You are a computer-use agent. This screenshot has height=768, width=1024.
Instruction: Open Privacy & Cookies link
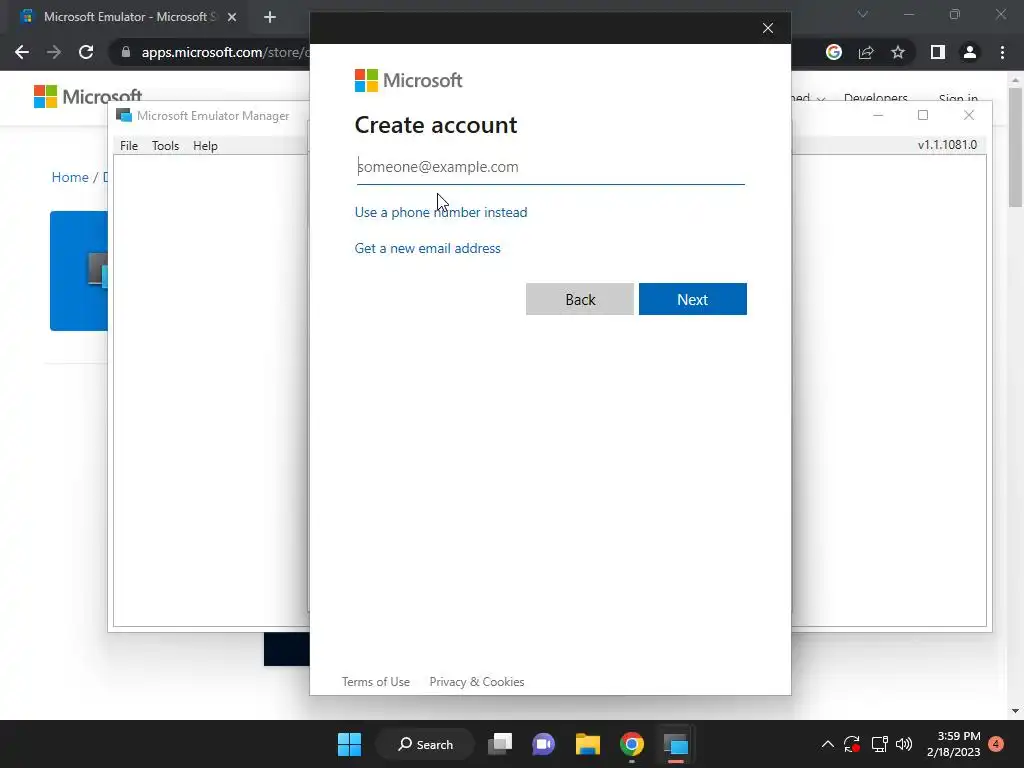(x=477, y=682)
